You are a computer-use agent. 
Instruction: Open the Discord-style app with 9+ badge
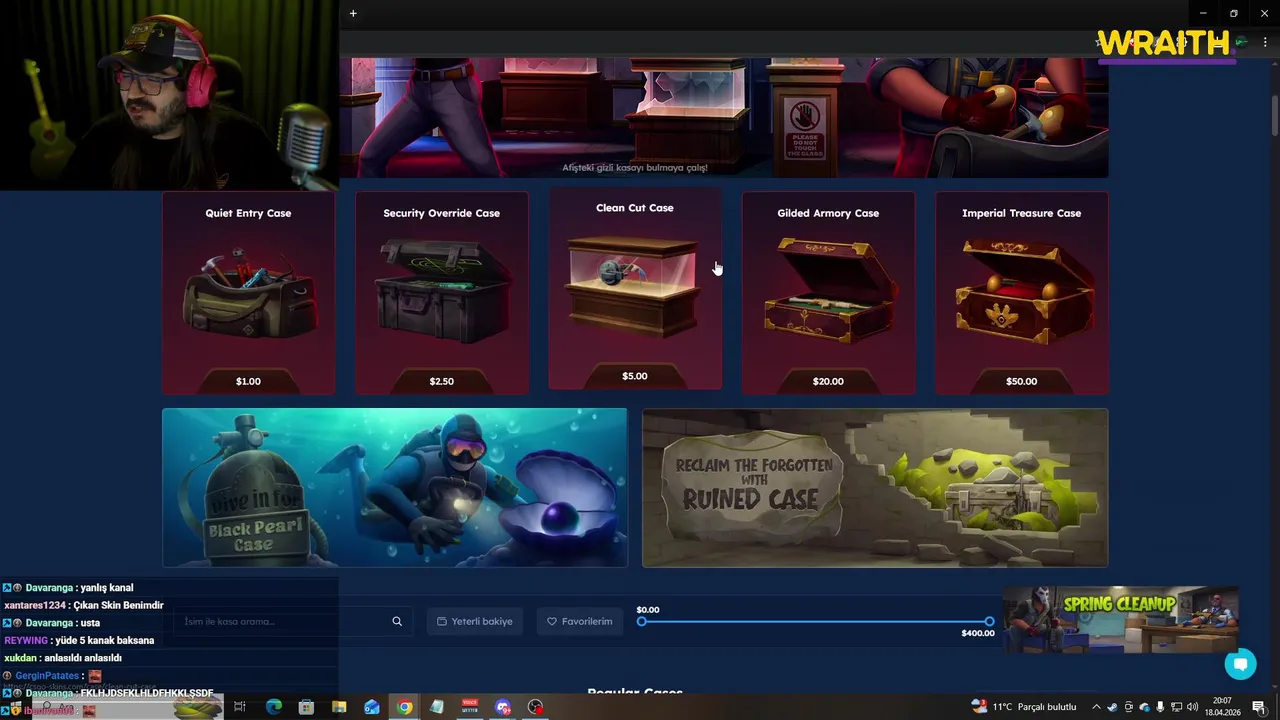click(503, 707)
